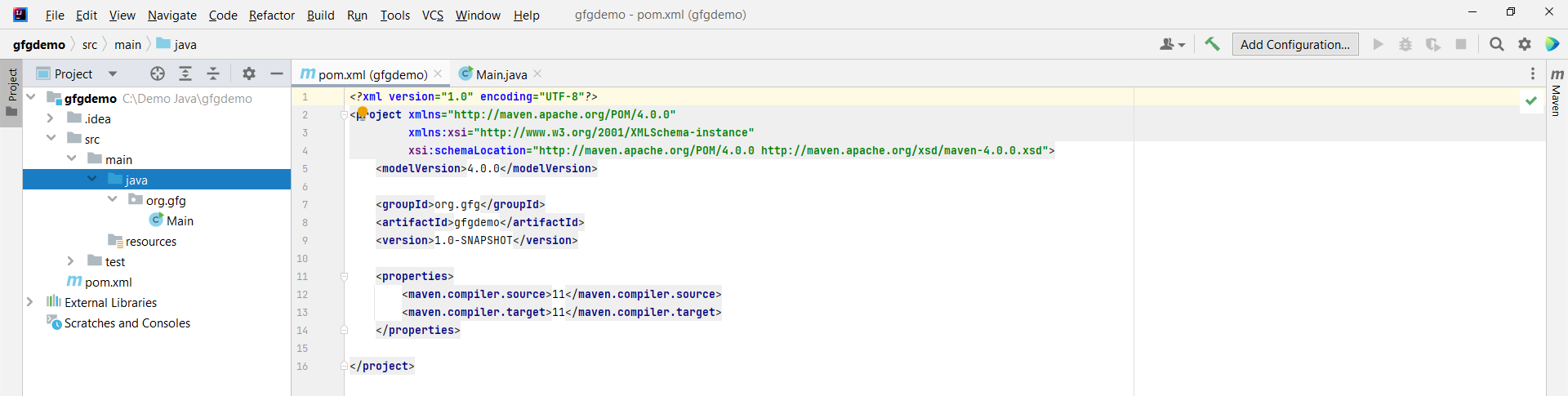1568x396 pixels.
Task: Select pom.xml in project tree
Action: click(108, 282)
